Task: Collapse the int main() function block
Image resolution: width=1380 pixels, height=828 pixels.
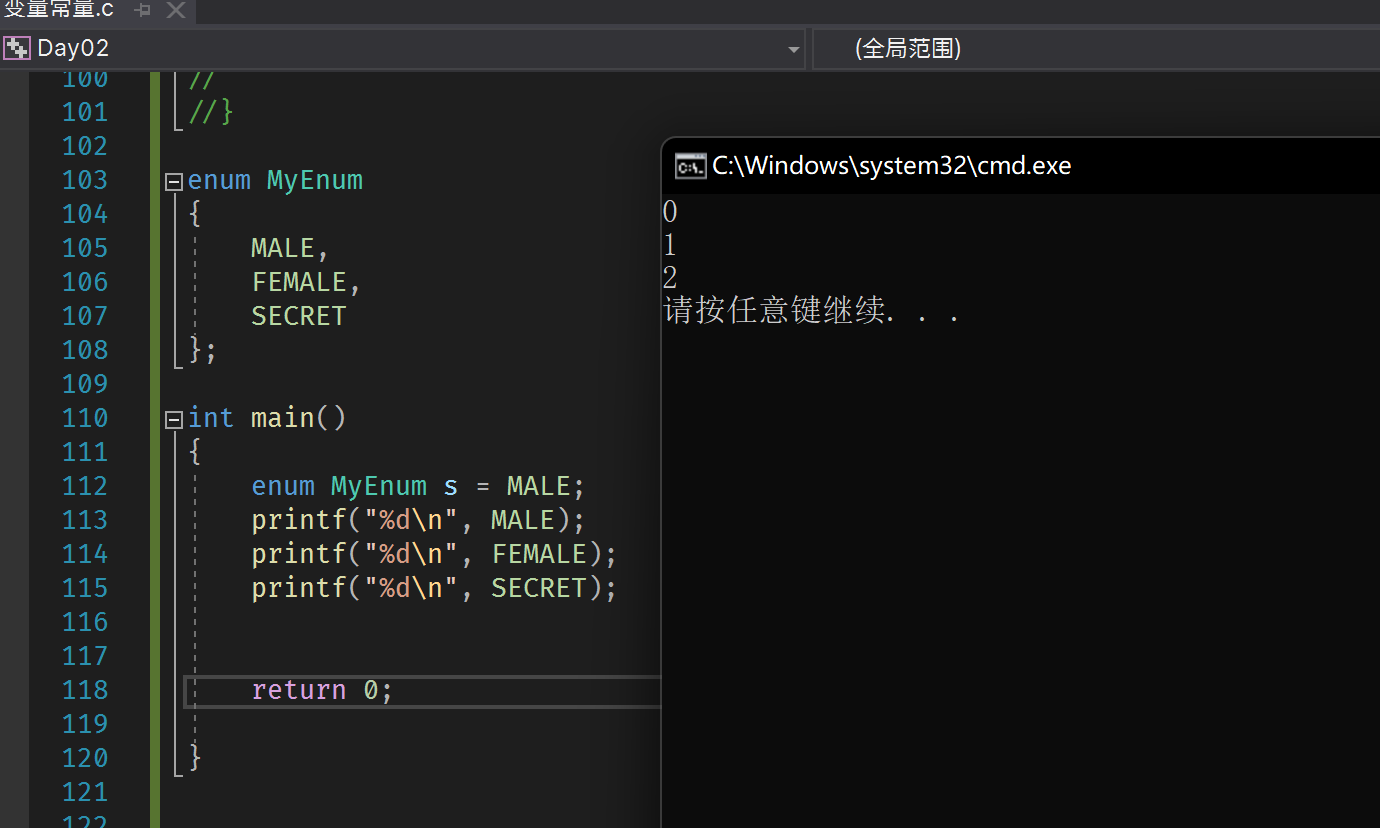Action: pyautogui.click(x=174, y=420)
